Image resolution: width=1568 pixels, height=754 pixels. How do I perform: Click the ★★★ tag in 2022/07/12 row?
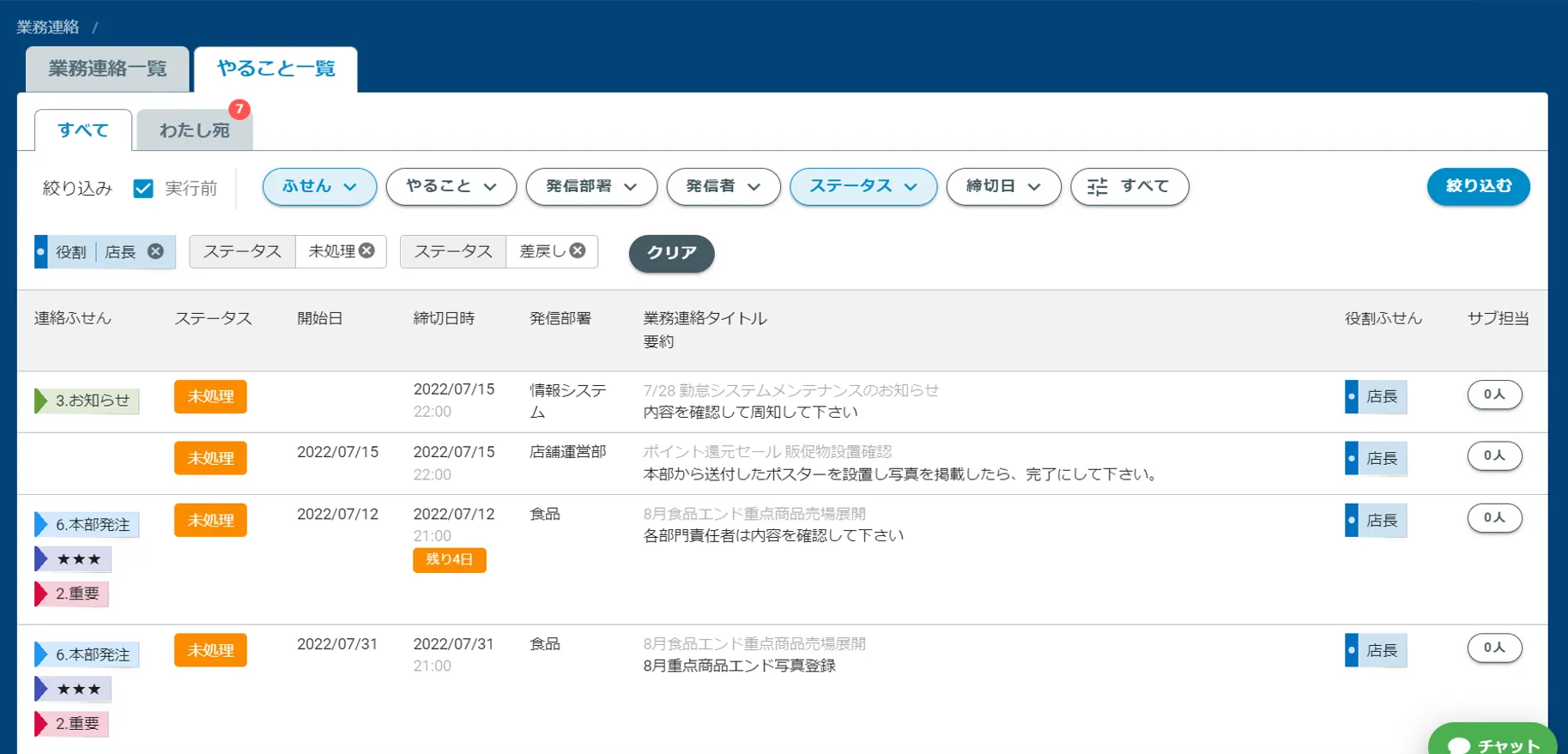(x=73, y=559)
